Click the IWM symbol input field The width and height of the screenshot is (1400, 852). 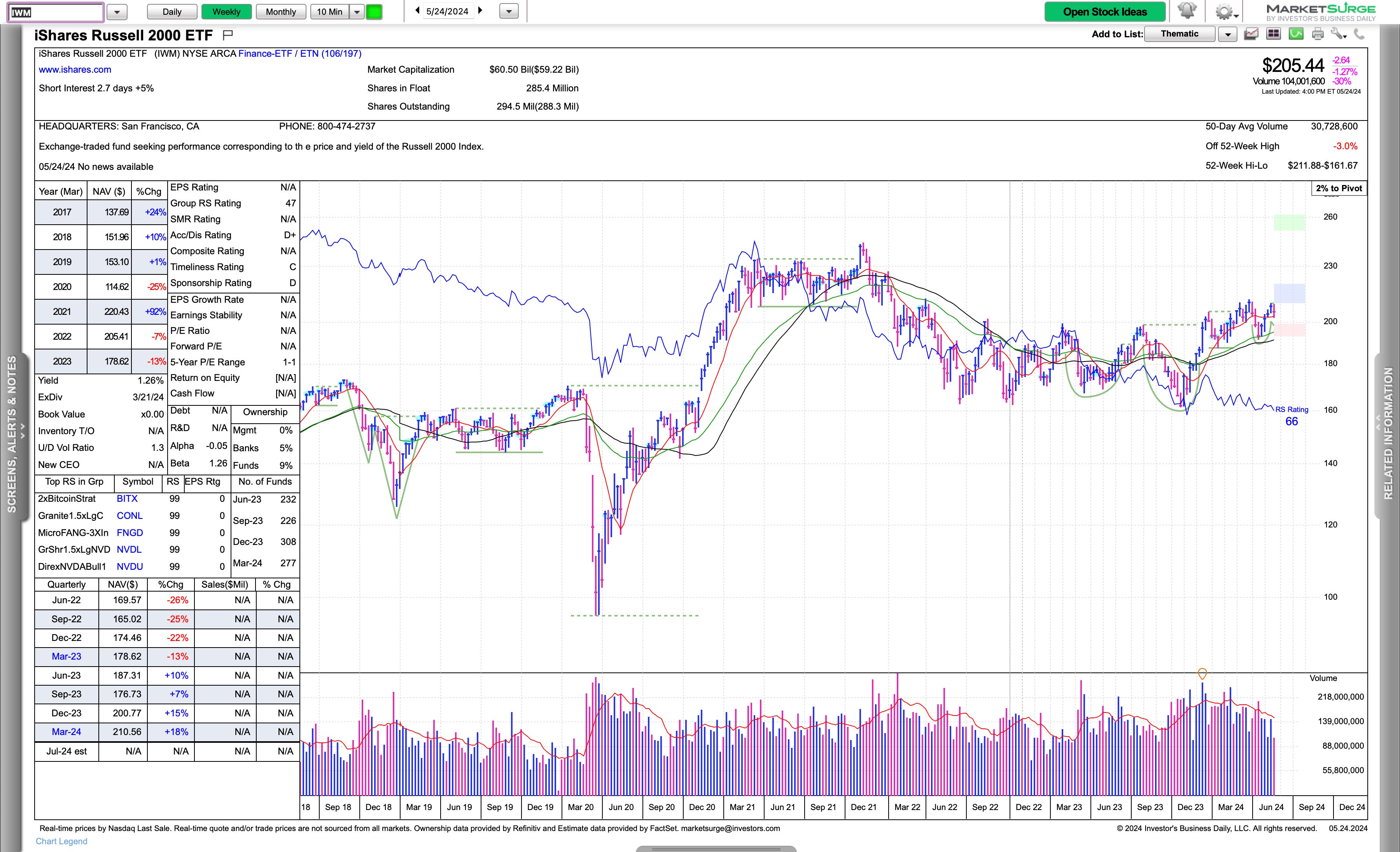point(56,12)
